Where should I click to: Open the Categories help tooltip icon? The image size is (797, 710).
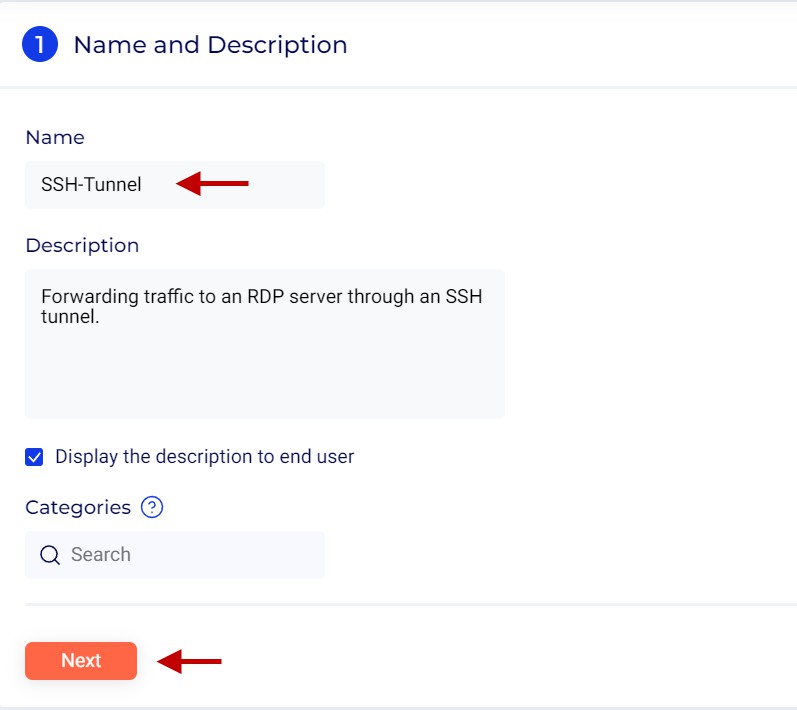(152, 507)
